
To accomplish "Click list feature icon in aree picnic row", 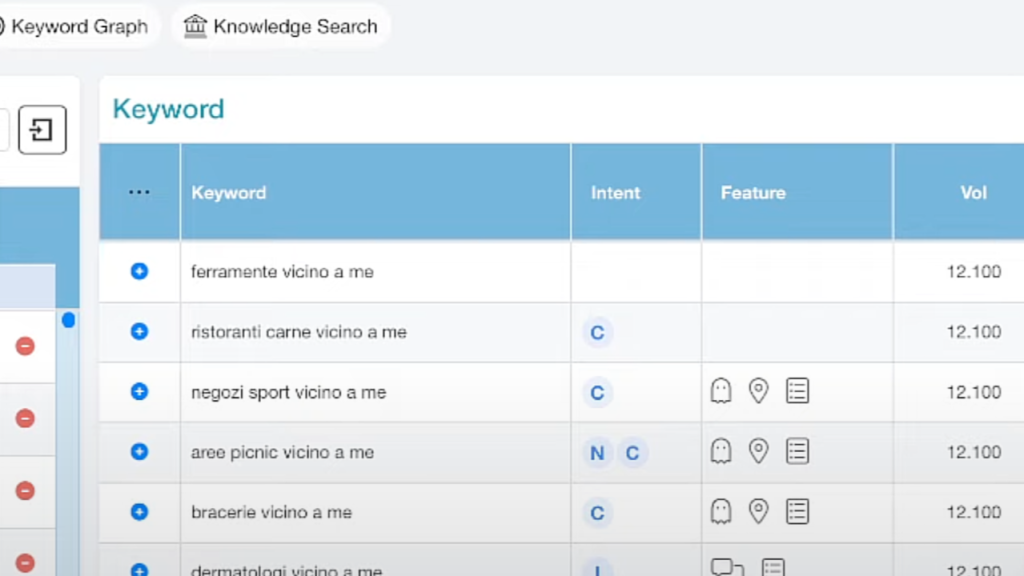I will tap(797, 451).
